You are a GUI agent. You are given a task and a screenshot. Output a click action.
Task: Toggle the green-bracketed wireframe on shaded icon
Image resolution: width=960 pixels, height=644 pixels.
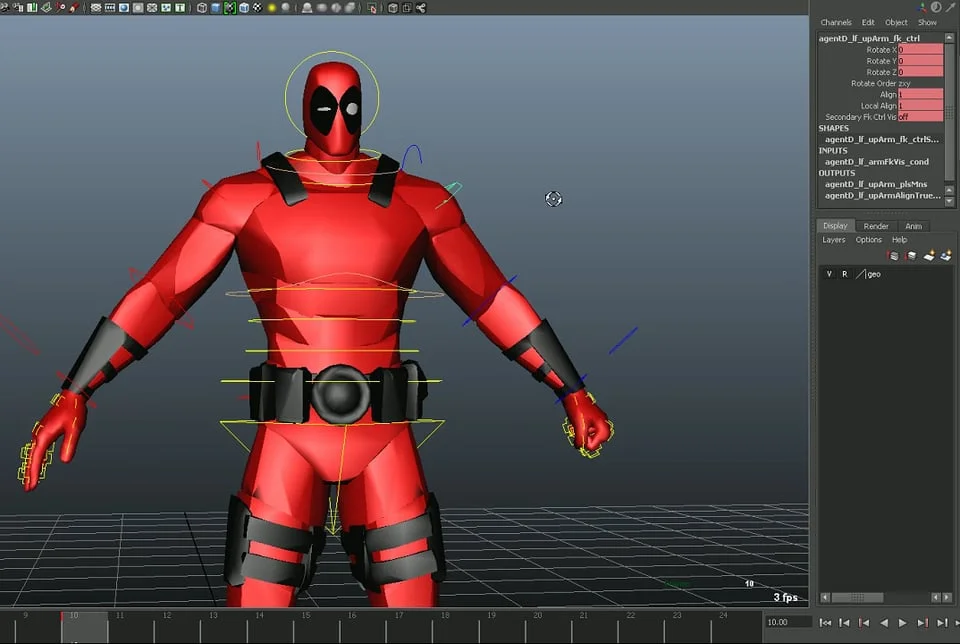tap(230, 8)
